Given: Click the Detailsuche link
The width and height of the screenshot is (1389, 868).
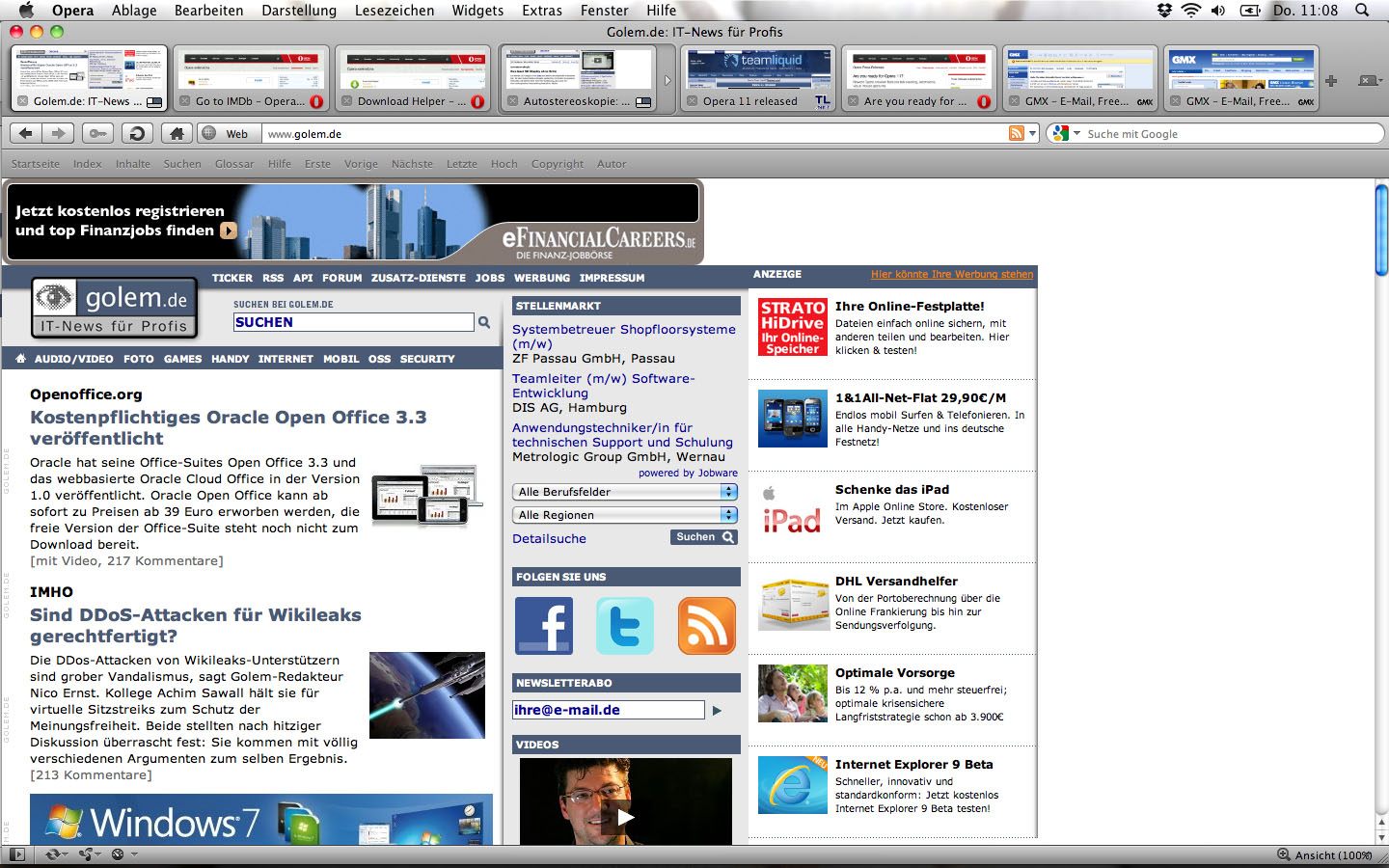Looking at the screenshot, I should [549, 539].
